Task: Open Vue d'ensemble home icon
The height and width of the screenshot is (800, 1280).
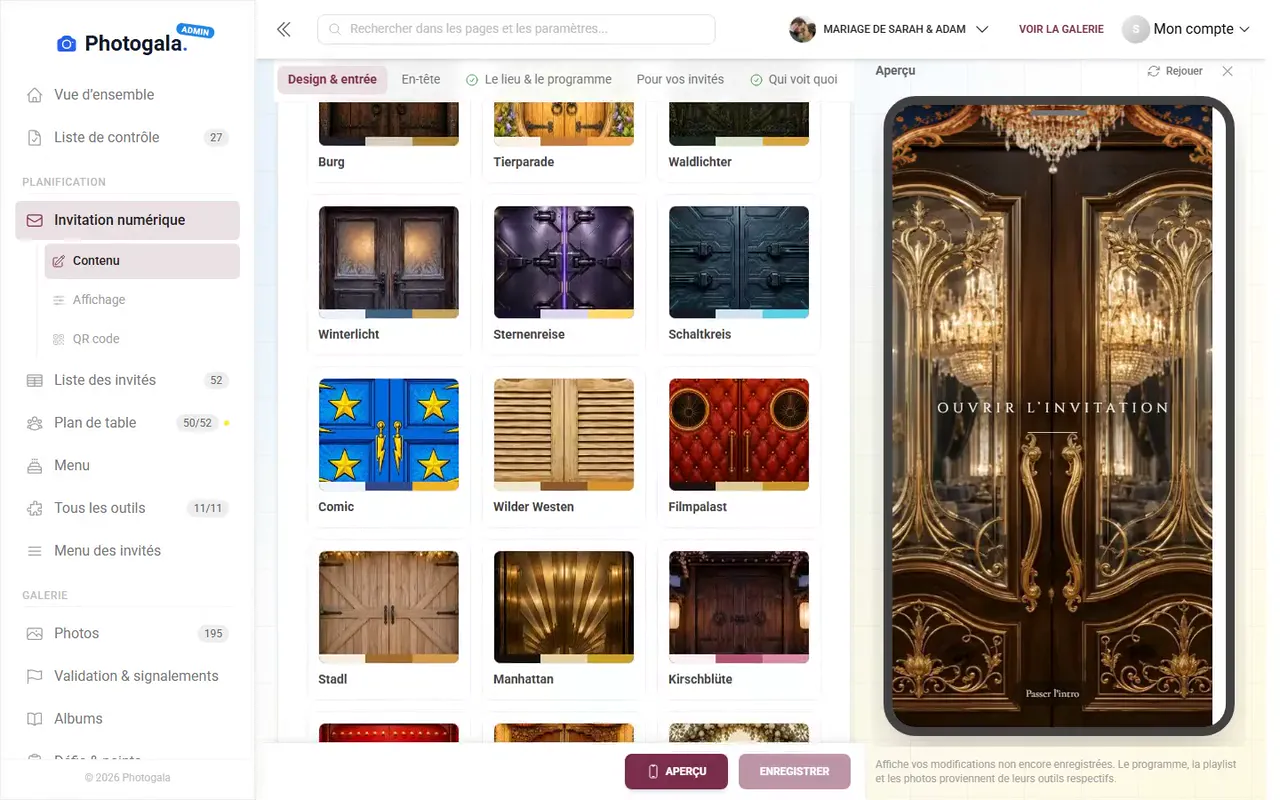Action: point(35,95)
